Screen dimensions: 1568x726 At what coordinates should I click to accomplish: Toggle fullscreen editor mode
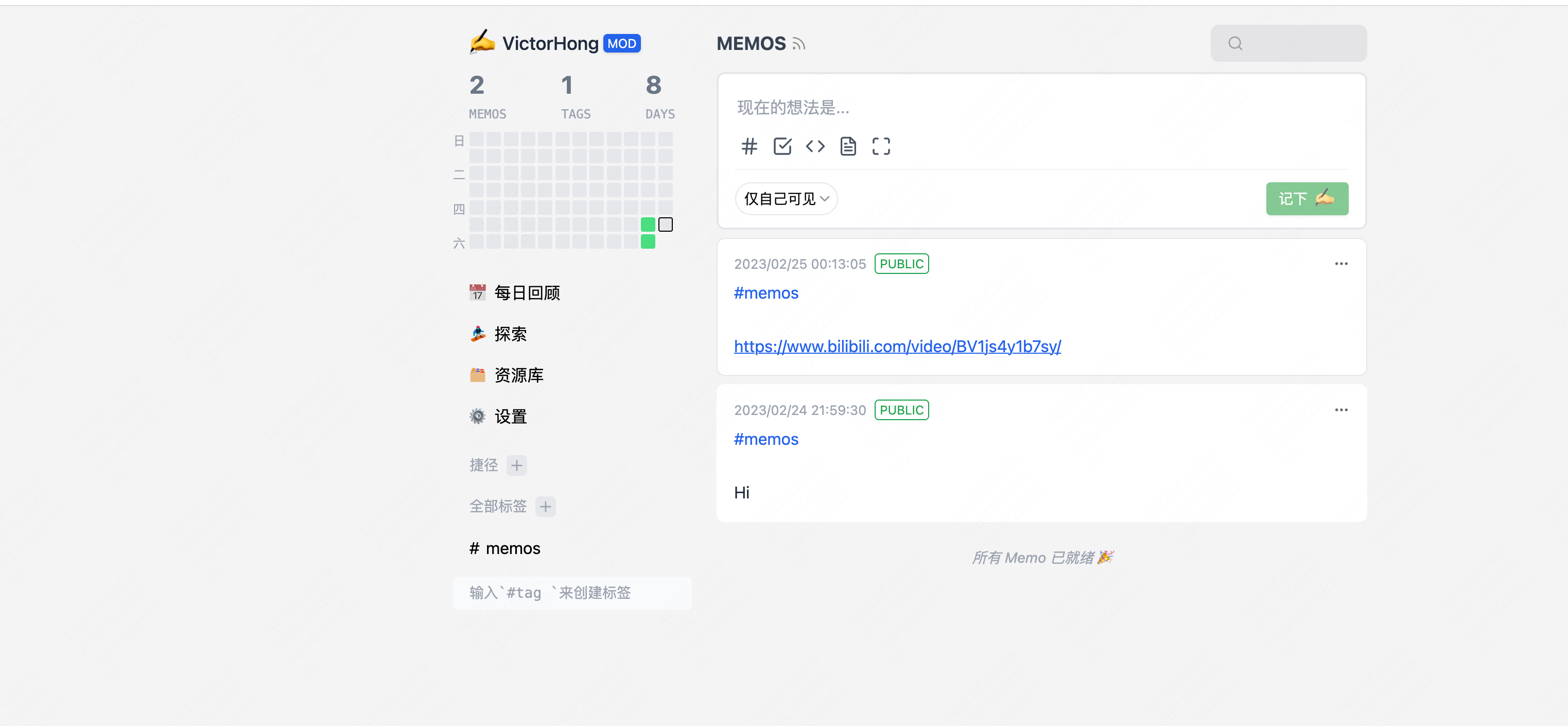(x=881, y=146)
